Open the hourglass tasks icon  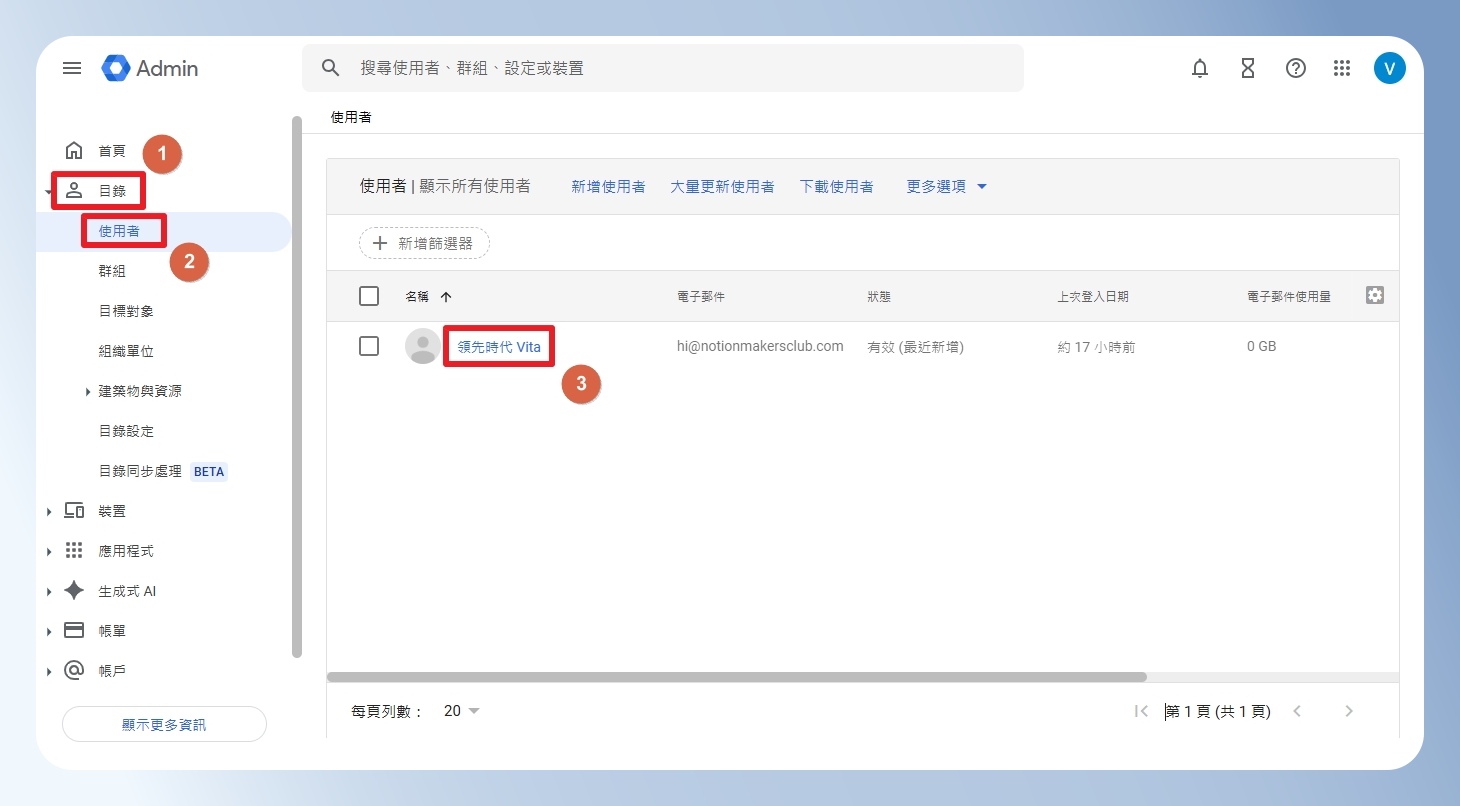click(x=1248, y=68)
